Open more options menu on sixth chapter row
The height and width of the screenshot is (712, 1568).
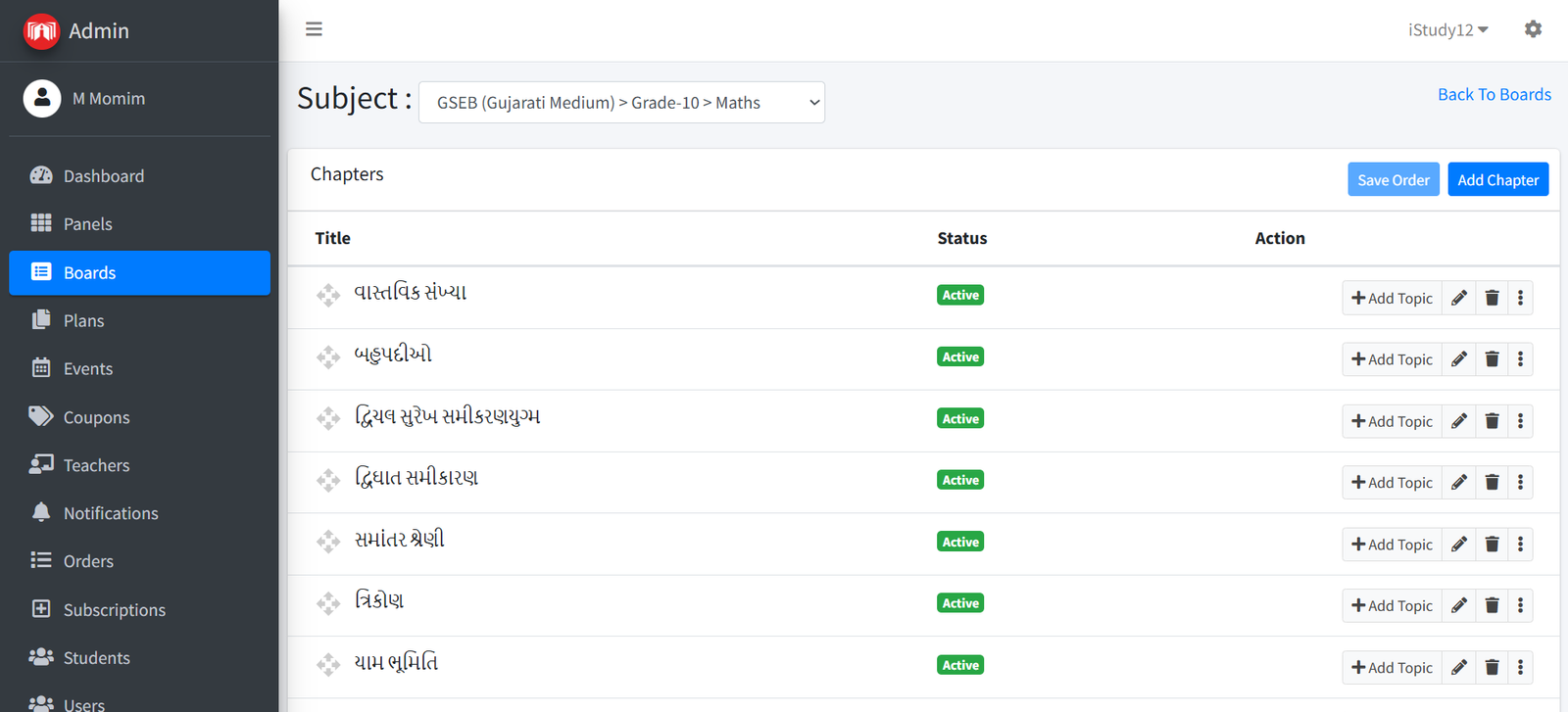point(1520,606)
